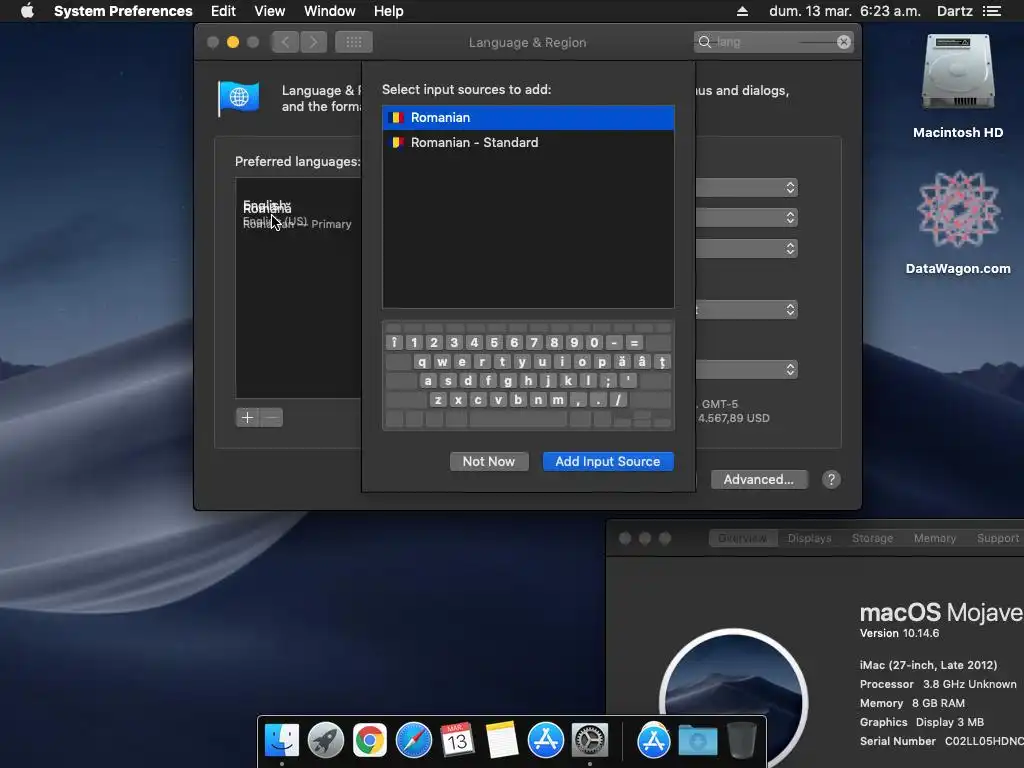Clear the search field with X button
1024x768 pixels.
[x=843, y=42]
